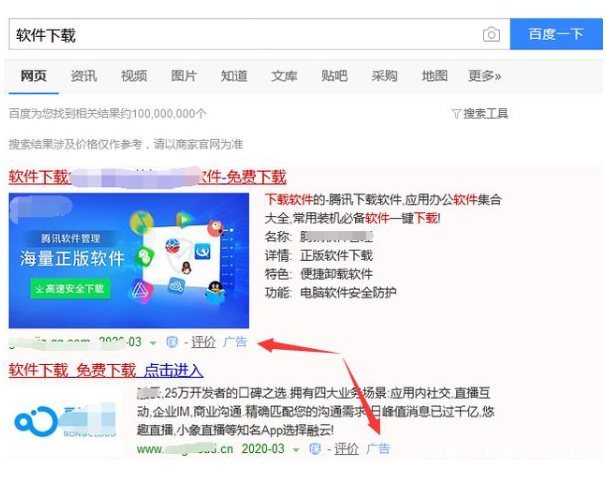Viewport: 606px width, 480px height.
Task: Click the camera image search icon
Action: tap(491, 34)
